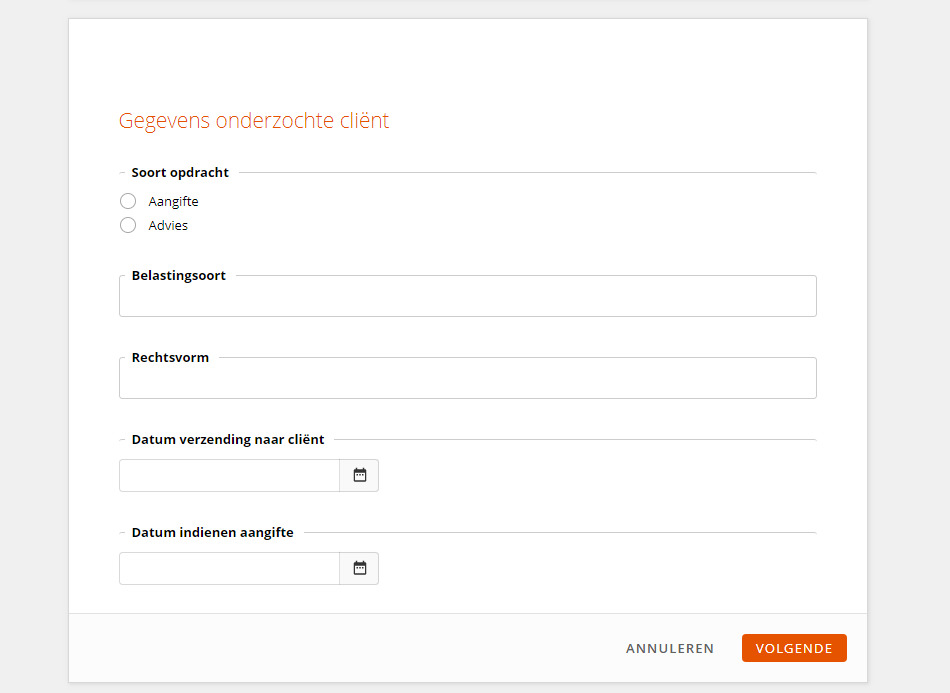Click the Advies option label text

click(x=168, y=225)
